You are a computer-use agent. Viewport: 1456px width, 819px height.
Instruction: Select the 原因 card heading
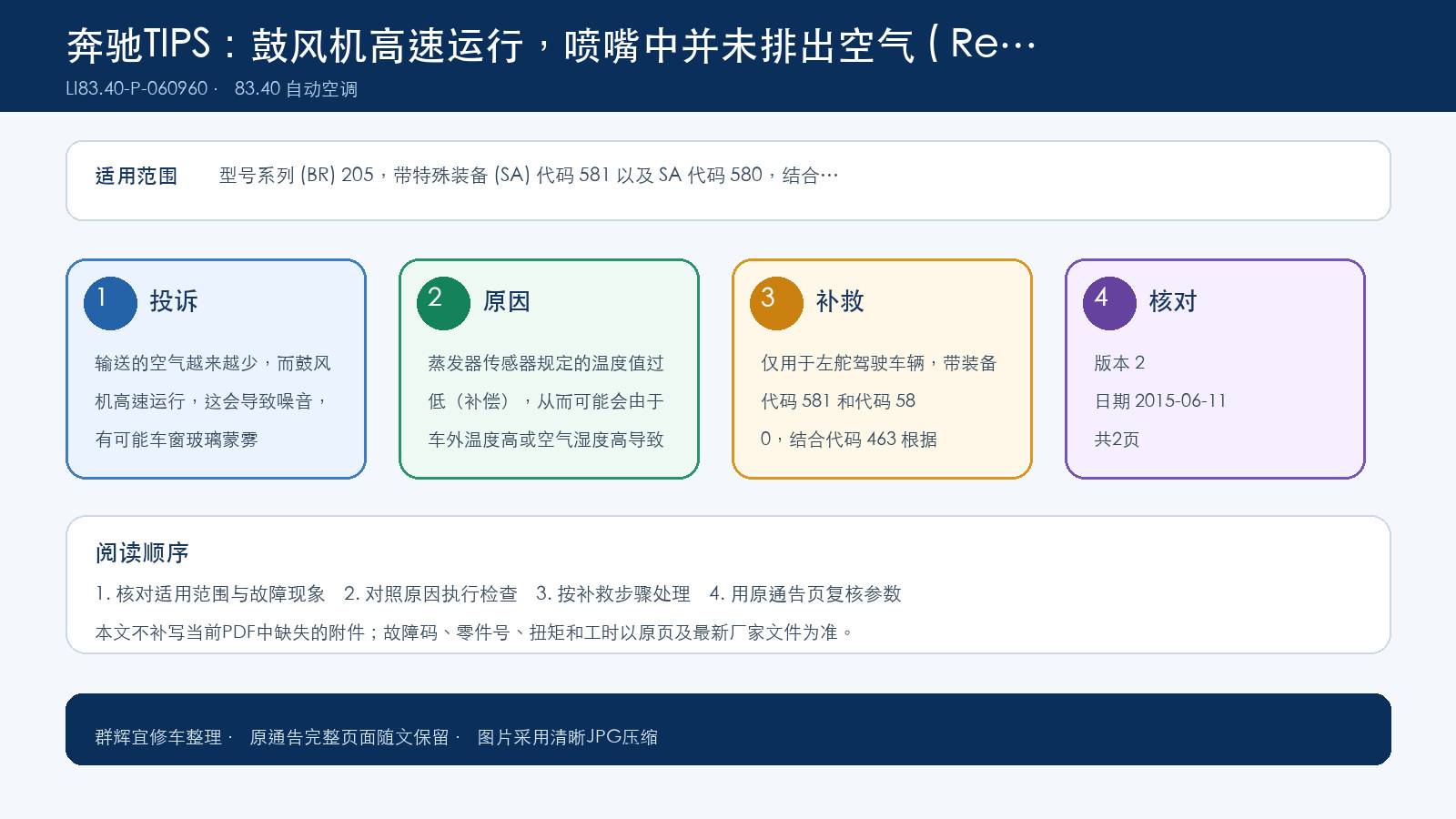coord(507,301)
